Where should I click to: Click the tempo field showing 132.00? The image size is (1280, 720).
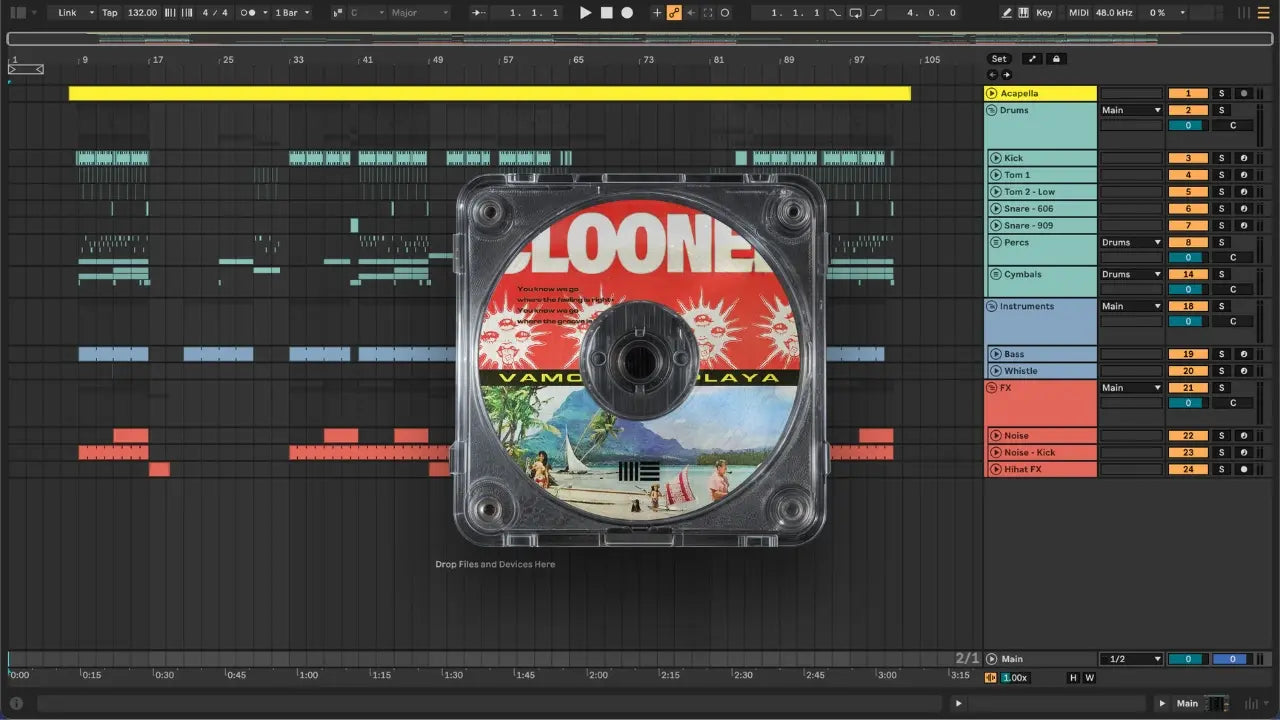[142, 13]
